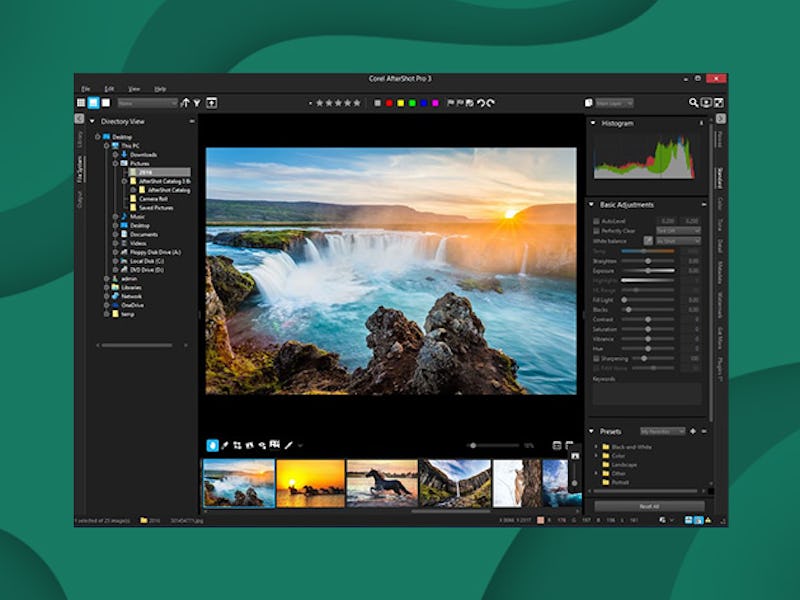The image size is (800, 600).
Task: Collapse the Histogram panel
Action: (592, 123)
